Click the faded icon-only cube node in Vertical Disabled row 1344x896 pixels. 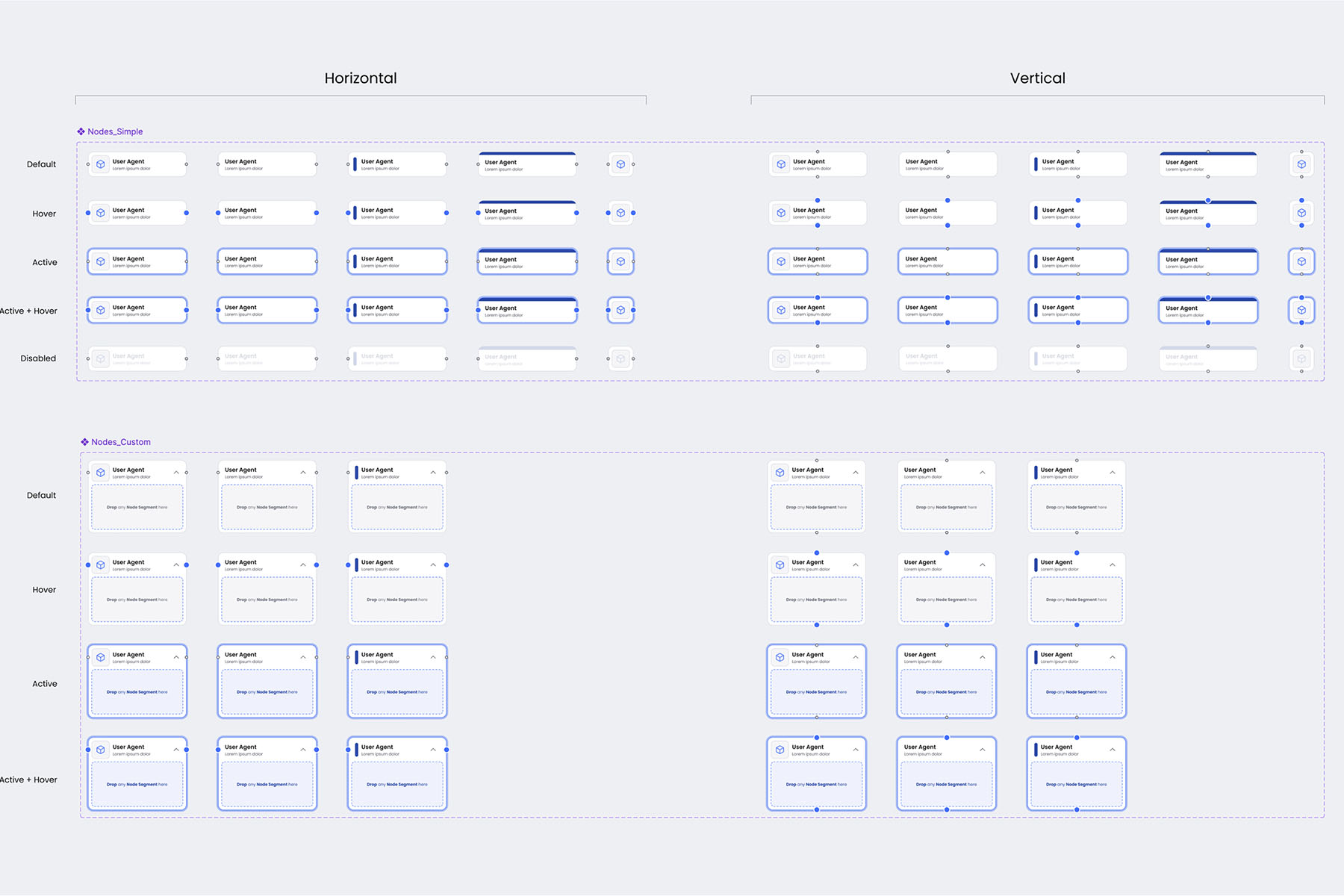click(1301, 358)
